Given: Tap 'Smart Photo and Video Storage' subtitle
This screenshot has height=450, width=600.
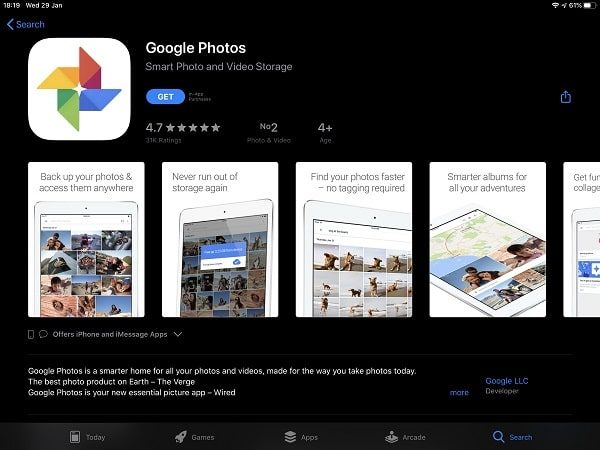Looking at the screenshot, I should pos(219,67).
